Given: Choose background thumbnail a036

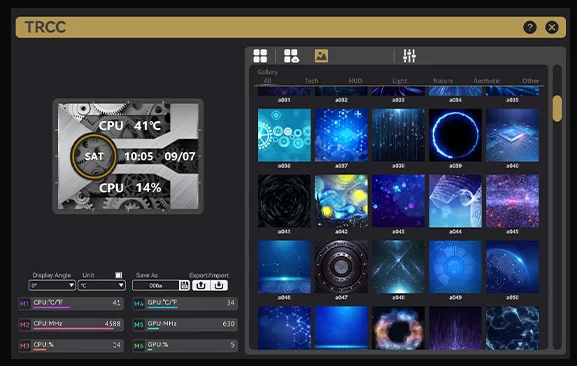Looking at the screenshot, I should (x=284, y=135).
